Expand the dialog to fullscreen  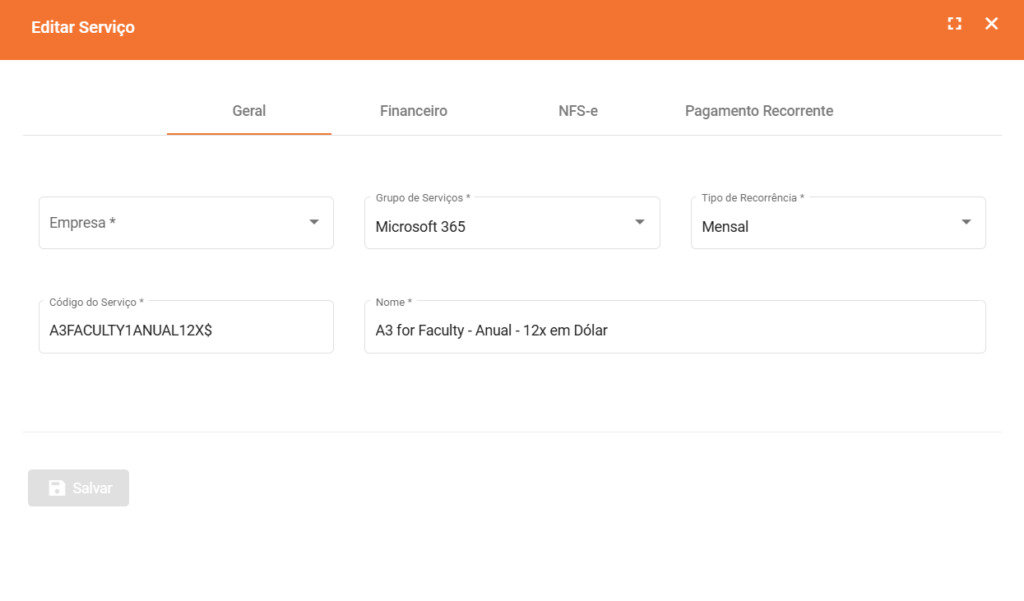click(x=954, y=24)
